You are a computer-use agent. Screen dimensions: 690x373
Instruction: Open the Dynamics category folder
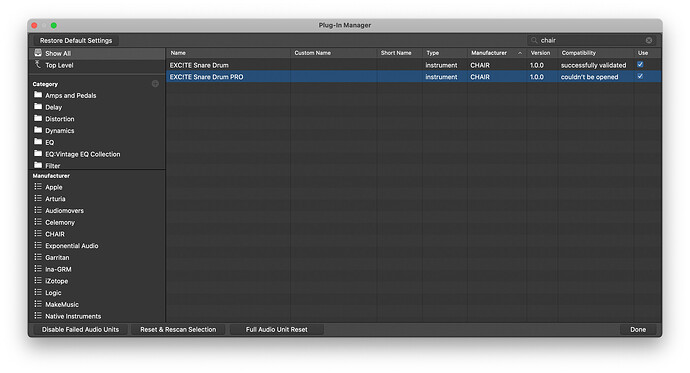tap(97, 131)
